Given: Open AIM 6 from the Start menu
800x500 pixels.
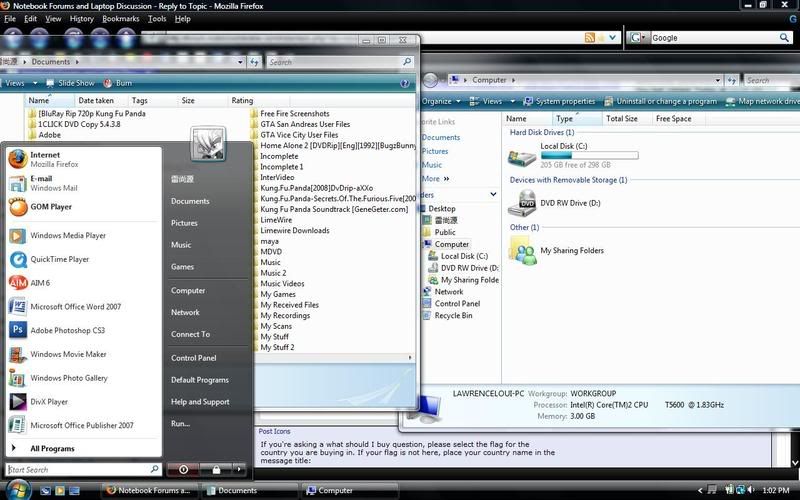Looking at the screenshot, I should click(84, 283).
